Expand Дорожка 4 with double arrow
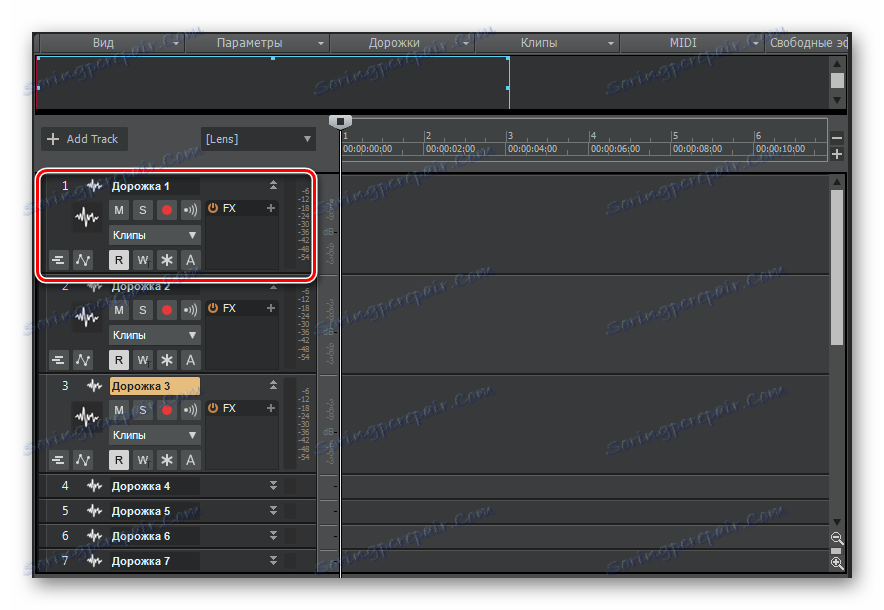 click(x=273, y=485)
